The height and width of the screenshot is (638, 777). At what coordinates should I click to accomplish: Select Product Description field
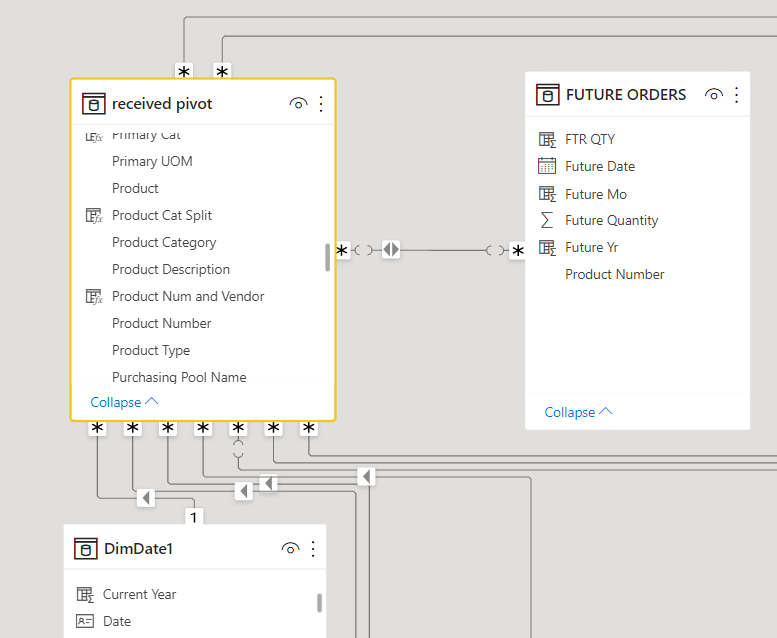click(171, 269)
